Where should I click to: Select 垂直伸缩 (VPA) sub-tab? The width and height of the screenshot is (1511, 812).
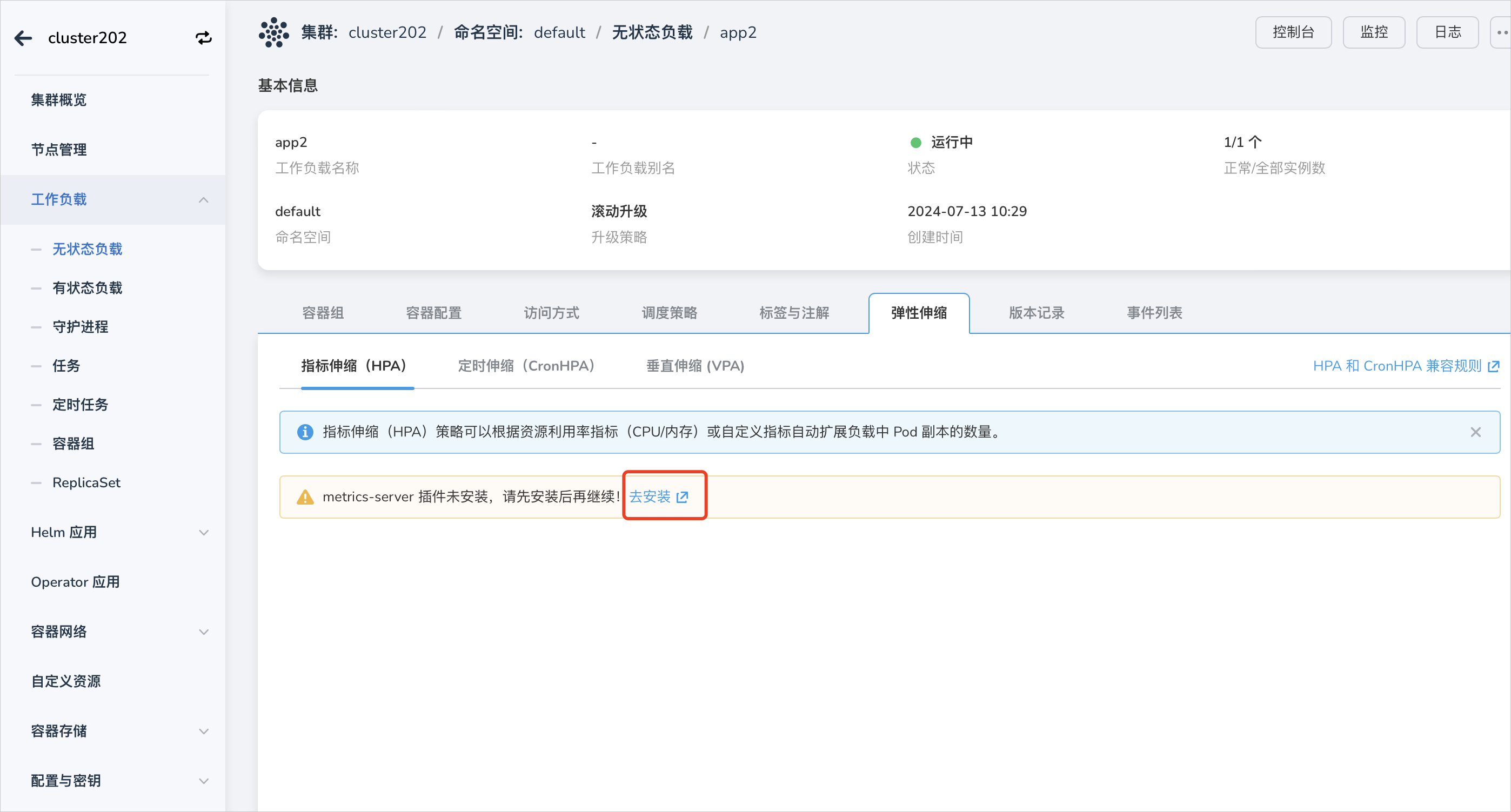coord(695,366)
